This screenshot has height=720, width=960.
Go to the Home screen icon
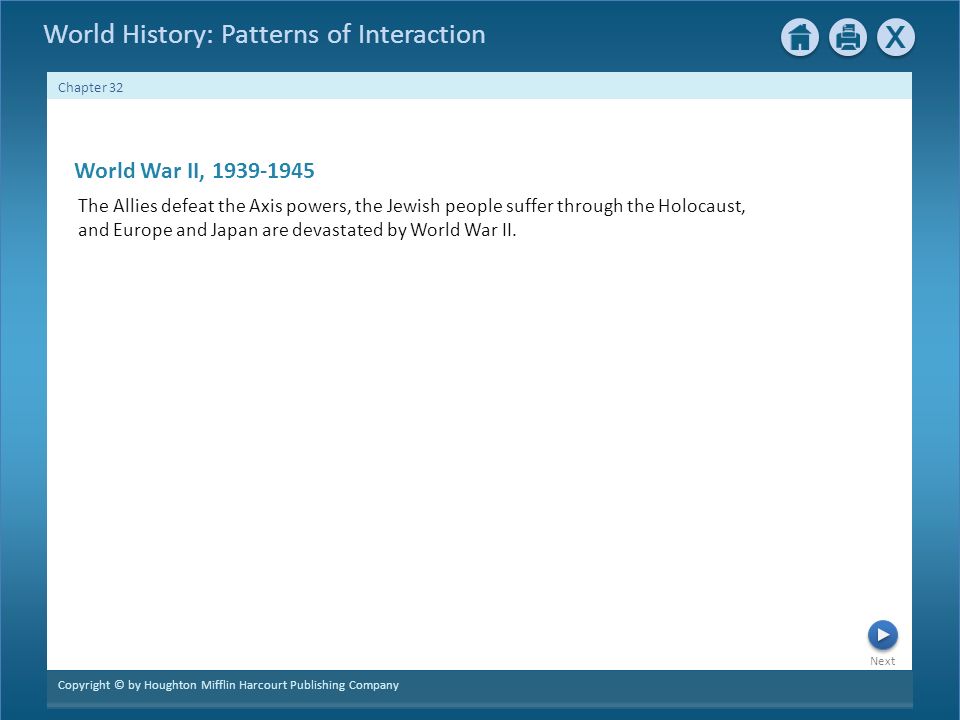(x=800, y=37)
